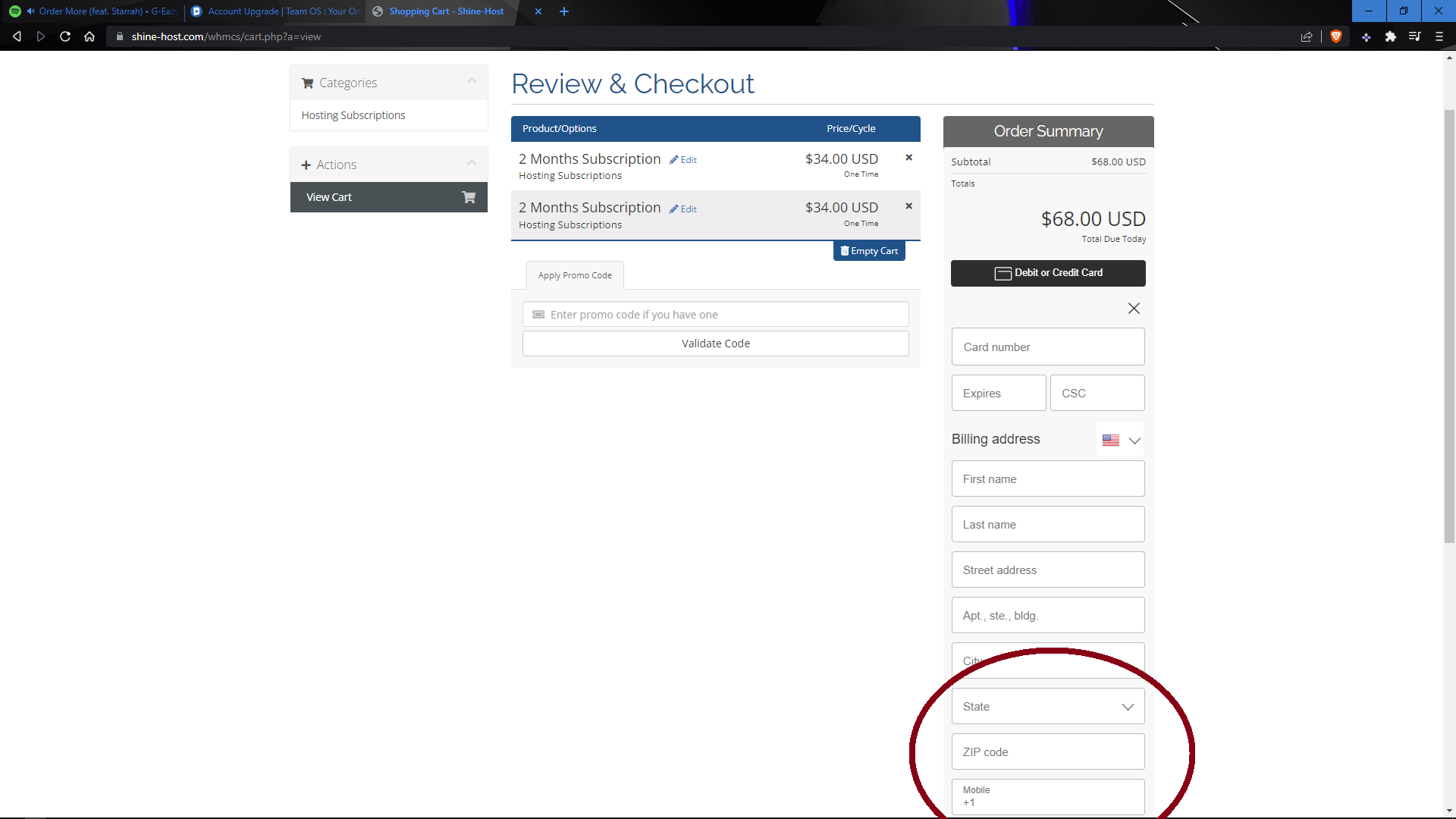Remove the second 2 Months Subscription item
Image resolution: width=1456 pixels, height=819 pixels.
pyautogui.click(x=908, y=206)
